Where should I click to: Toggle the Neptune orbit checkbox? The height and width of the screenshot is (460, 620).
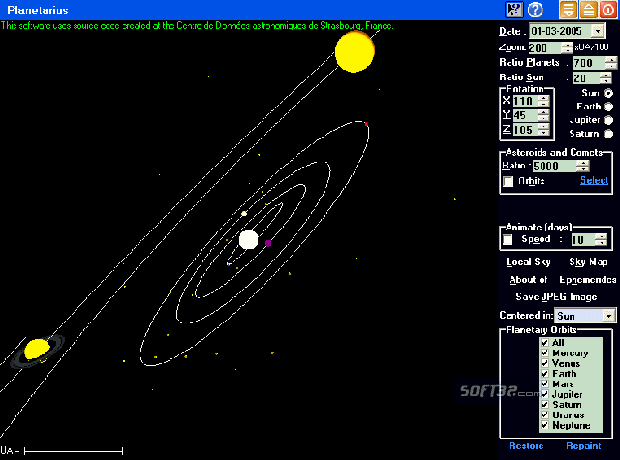pyautogui.click(x=545, y=425)
